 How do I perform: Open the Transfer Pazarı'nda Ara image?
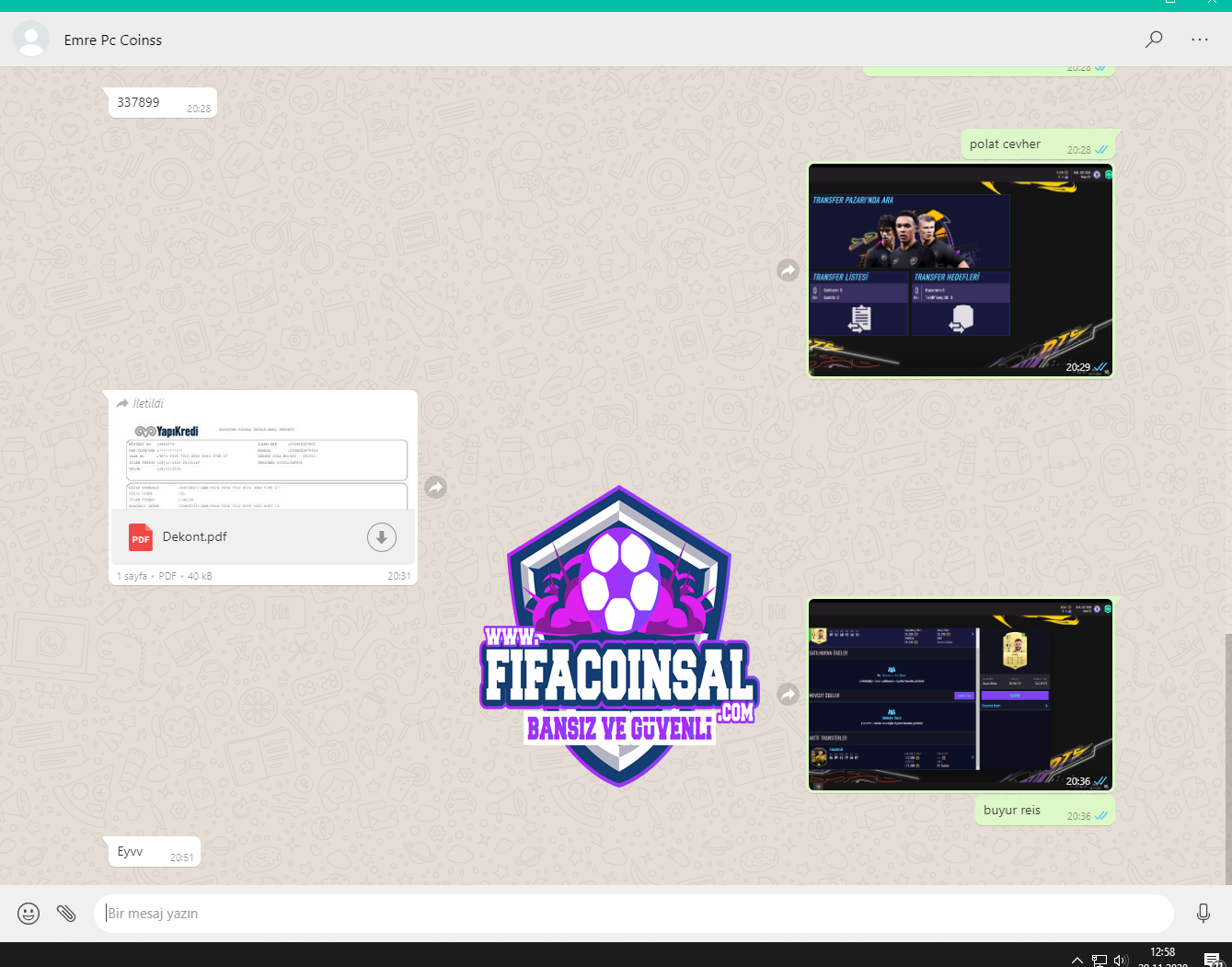pyautogui.click(x=961, y=271)
